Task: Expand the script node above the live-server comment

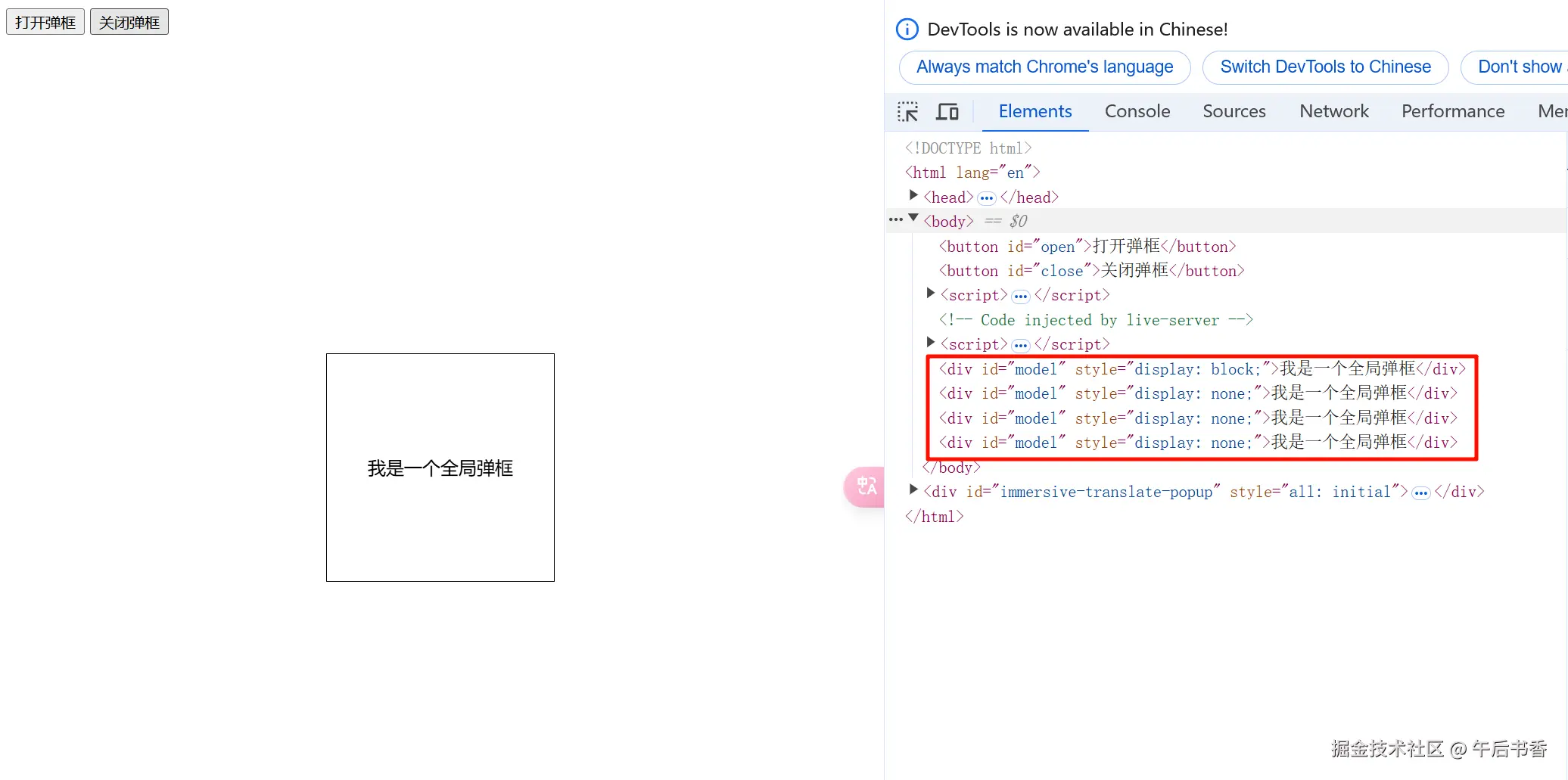Action: 931,294
